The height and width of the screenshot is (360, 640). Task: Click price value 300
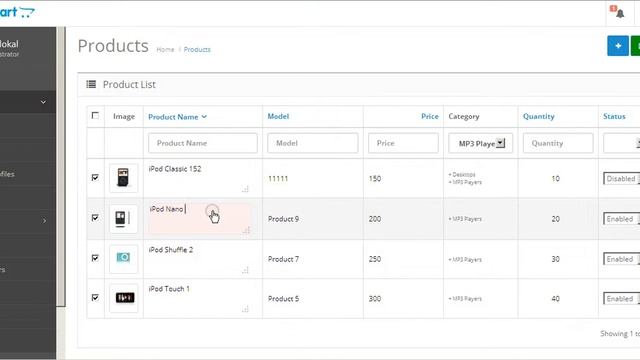[x=375, y=298]
